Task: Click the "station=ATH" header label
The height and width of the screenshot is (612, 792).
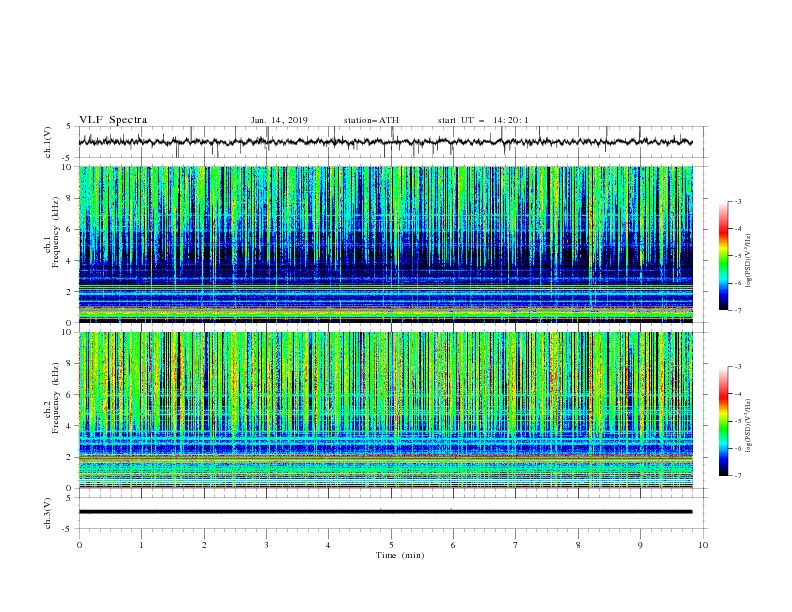Action: (371, 120)
